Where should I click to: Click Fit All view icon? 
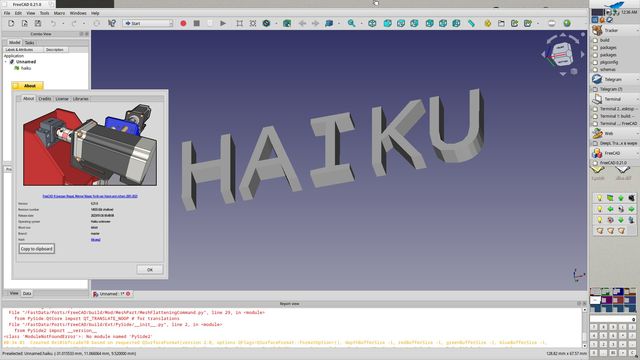pos(240,24)
